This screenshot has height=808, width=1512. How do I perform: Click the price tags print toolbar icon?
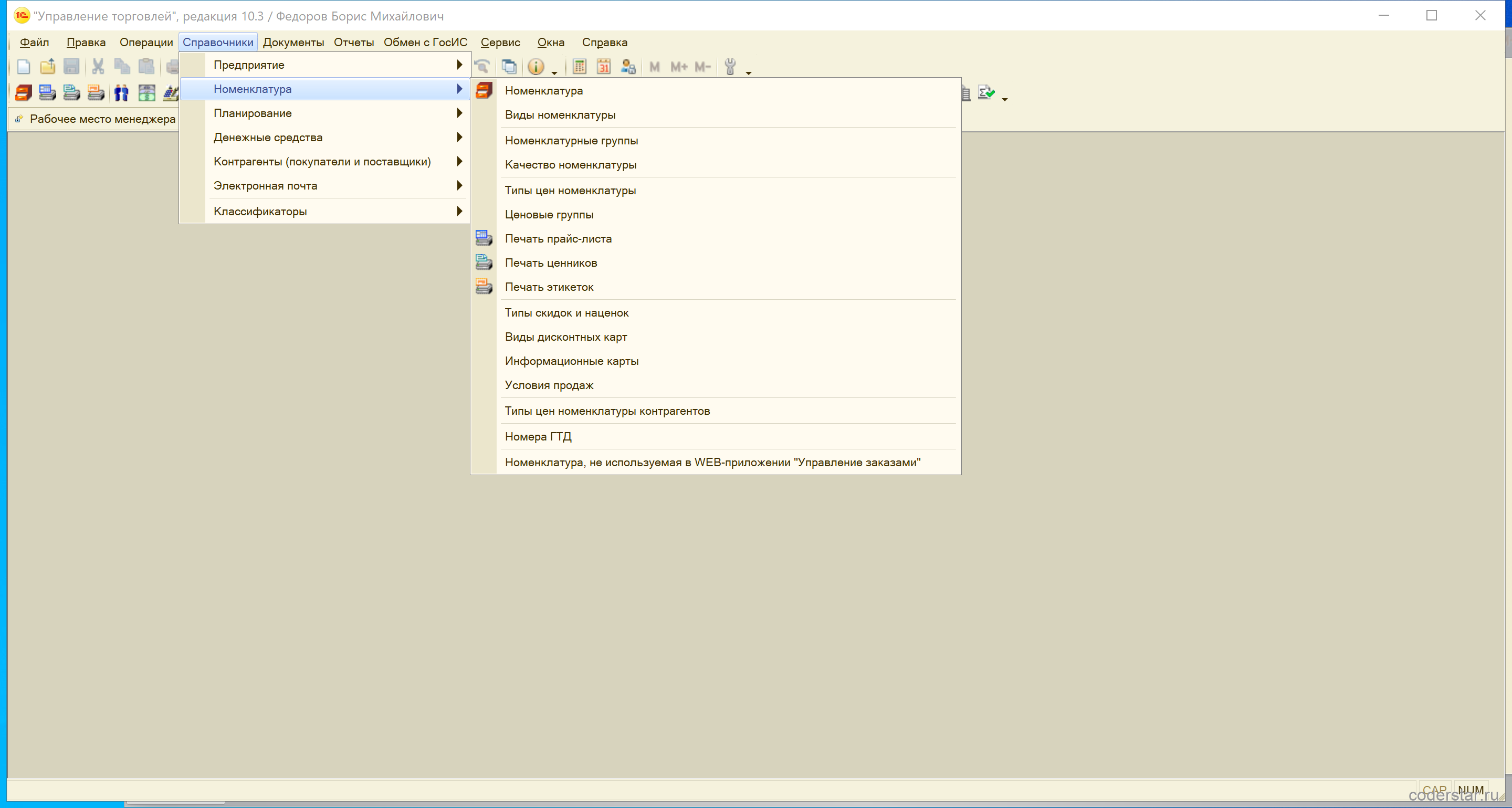pyautogui.click(x=71, y=93)
